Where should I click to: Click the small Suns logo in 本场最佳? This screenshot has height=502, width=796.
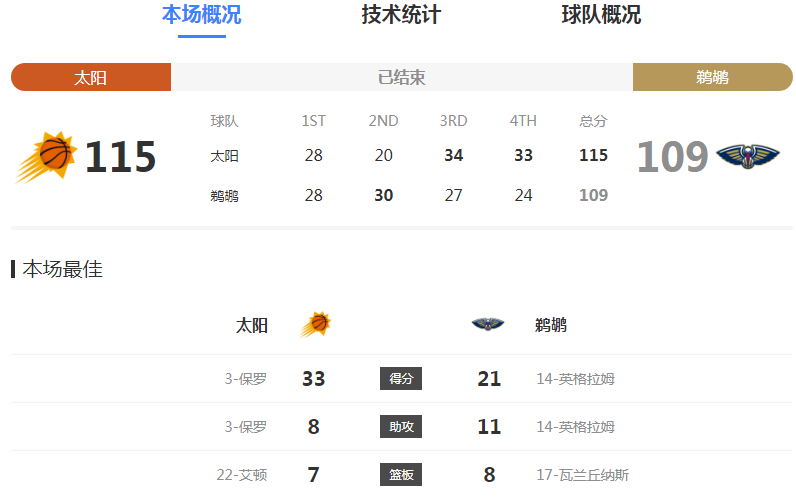point(315,324)
